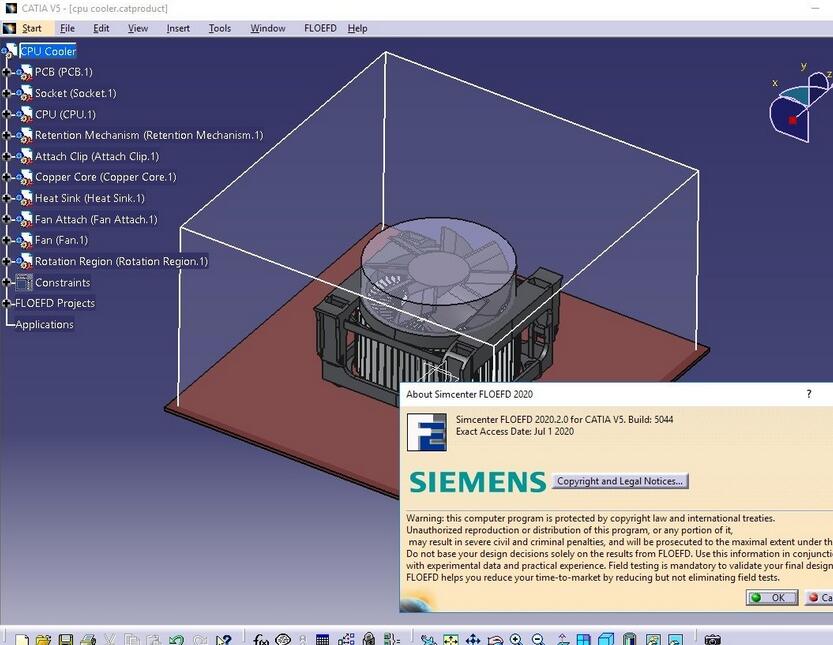Open the Tools menu
Image resolution: width=833 pixels, height=645 pixels.
click(x=219, y=28)
